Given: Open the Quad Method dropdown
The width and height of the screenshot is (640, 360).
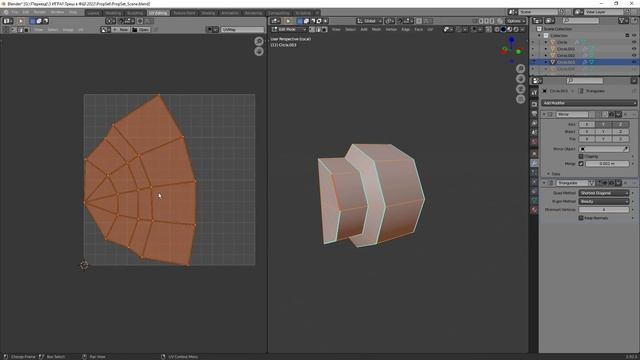Looking at the screenshot, I should point(604,193).
